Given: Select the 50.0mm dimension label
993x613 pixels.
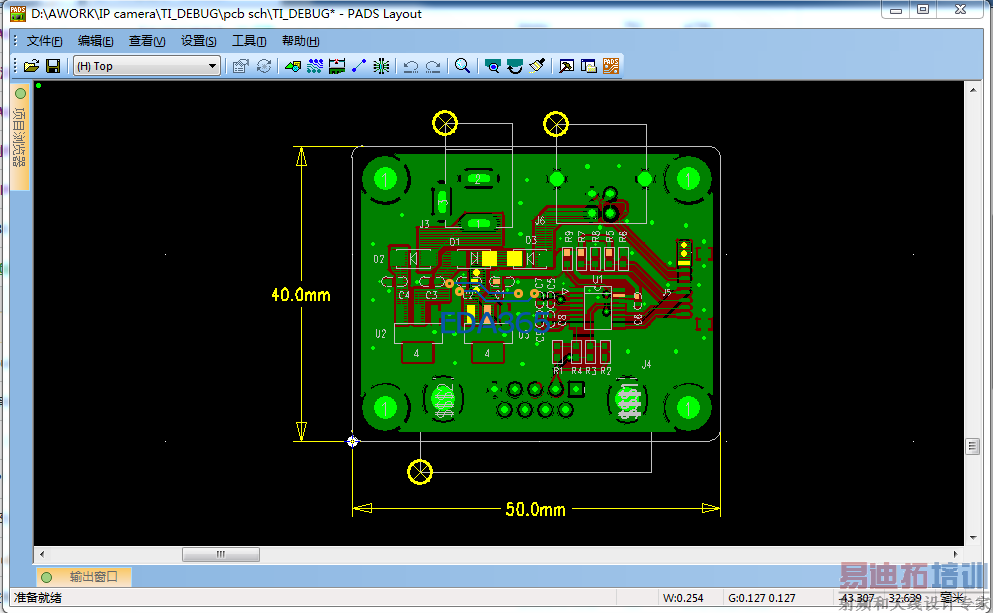Looking at the screenshot, I should point(535,509).
